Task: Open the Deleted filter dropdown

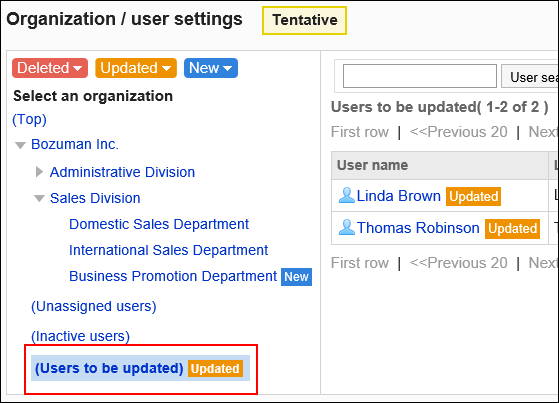Action: (x=50, y=68)
